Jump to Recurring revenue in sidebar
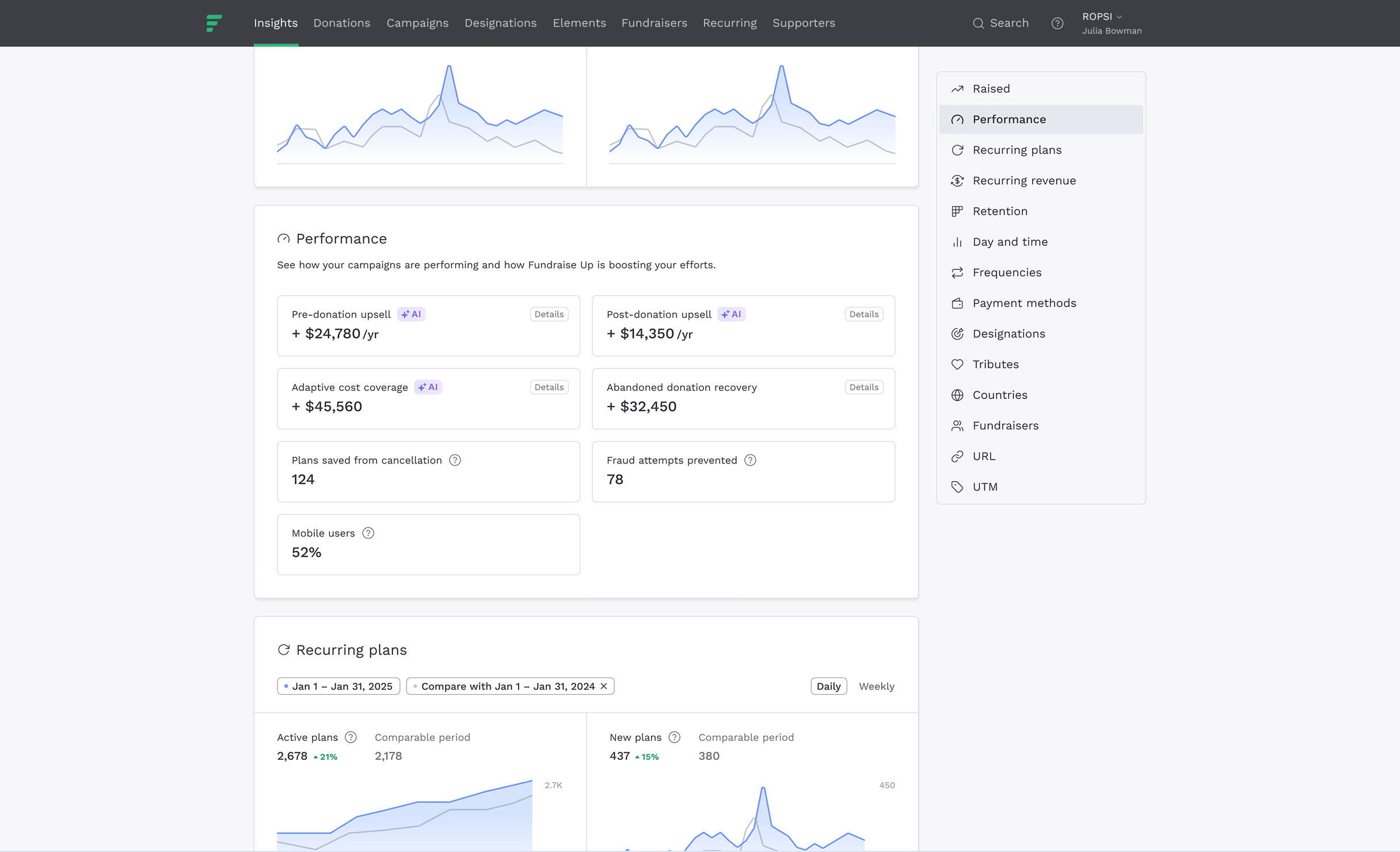This screenshot has width=1400, height=852. point(1024,181)
